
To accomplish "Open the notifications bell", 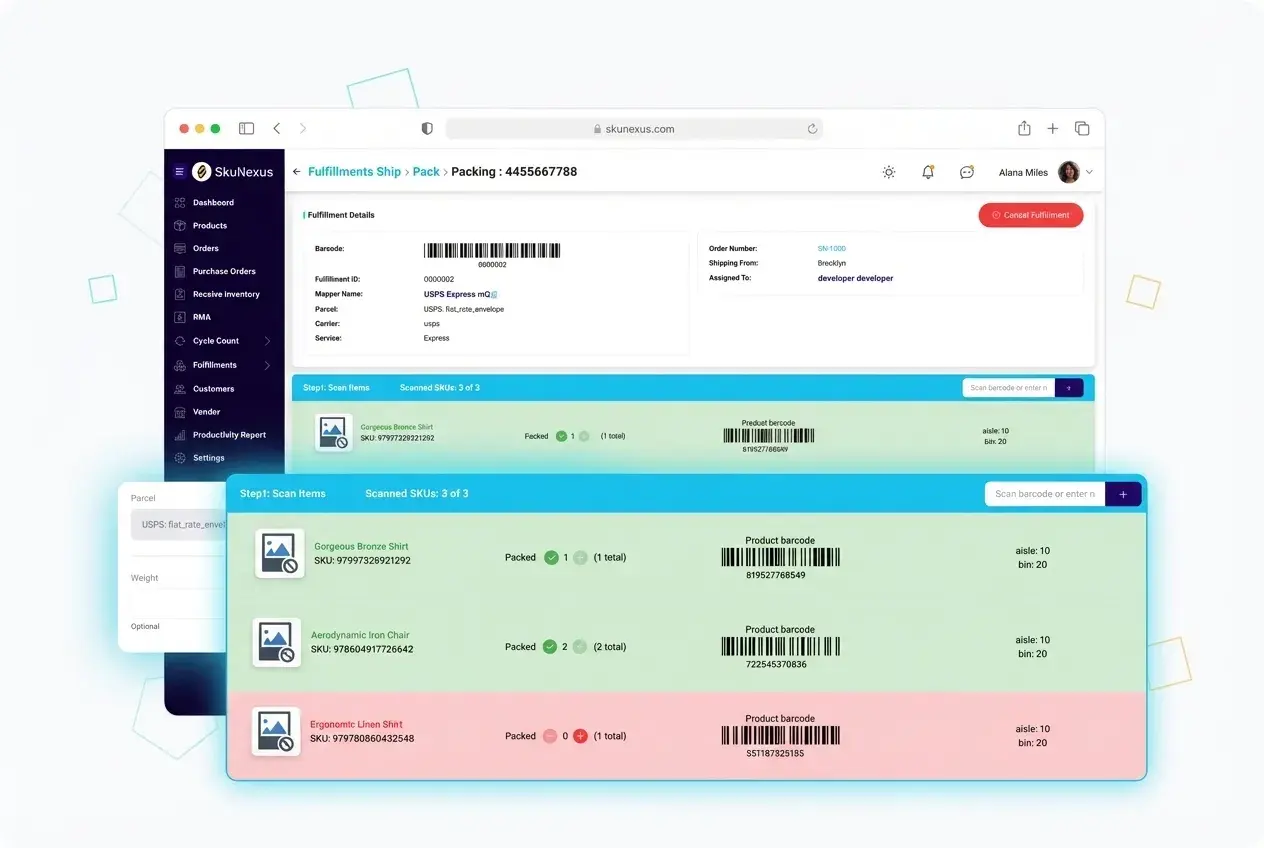I will coord(928,172).
